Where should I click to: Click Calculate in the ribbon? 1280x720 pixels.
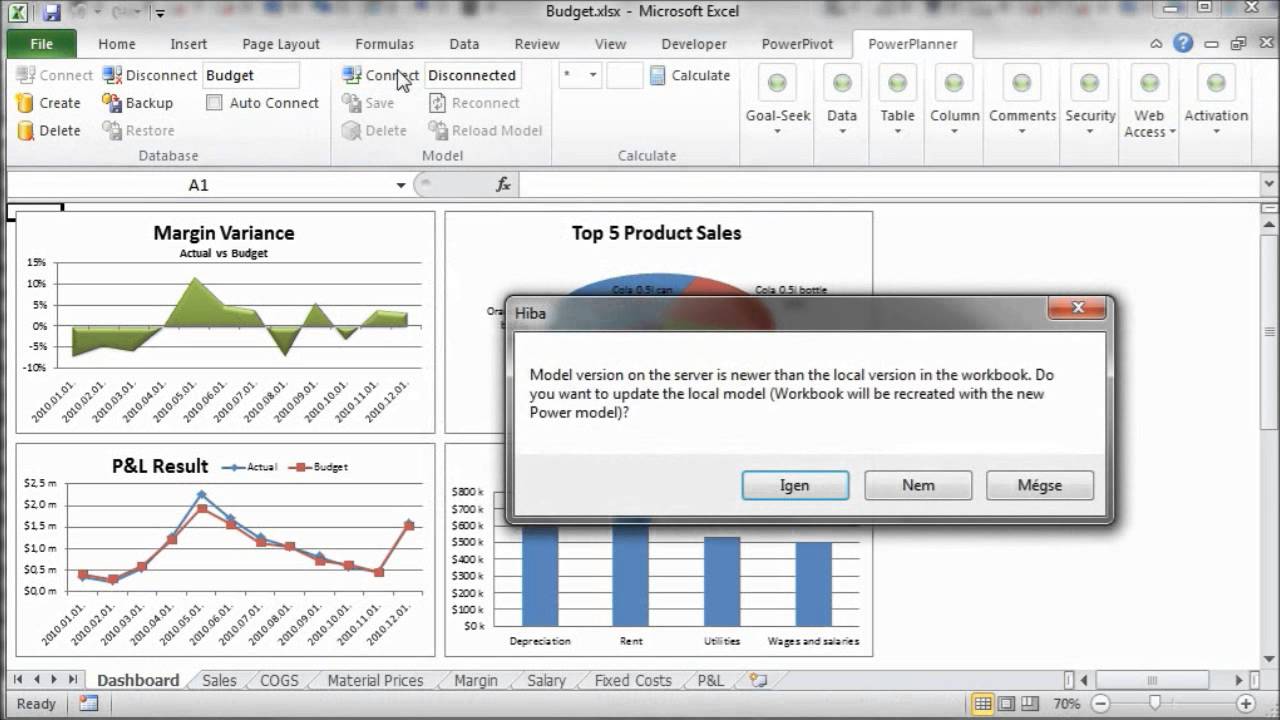click(x=689, y=75)
